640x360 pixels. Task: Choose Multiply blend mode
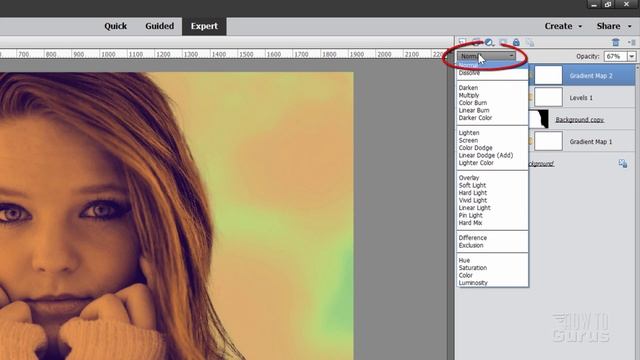coord(469,95)
